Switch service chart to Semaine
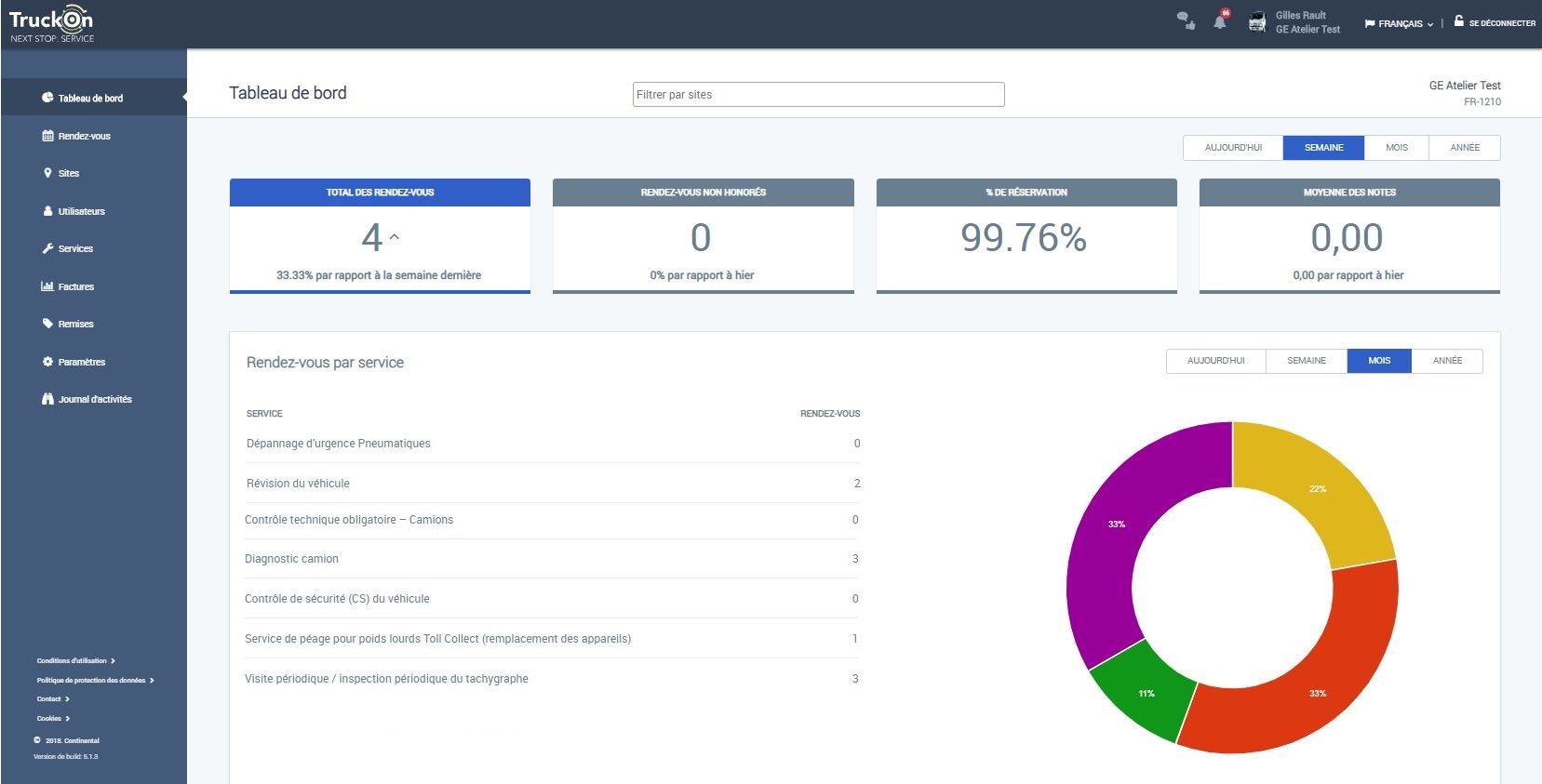The height and width of the screenshot is (784, 1542). click(1307, 361)
